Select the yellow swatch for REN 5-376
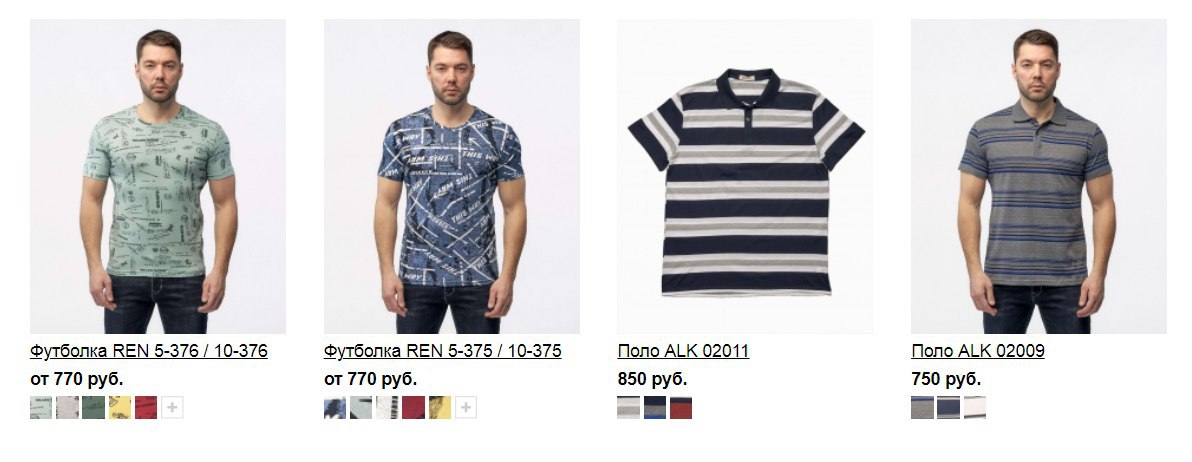Screen dimensions: 1192x462 120,408
